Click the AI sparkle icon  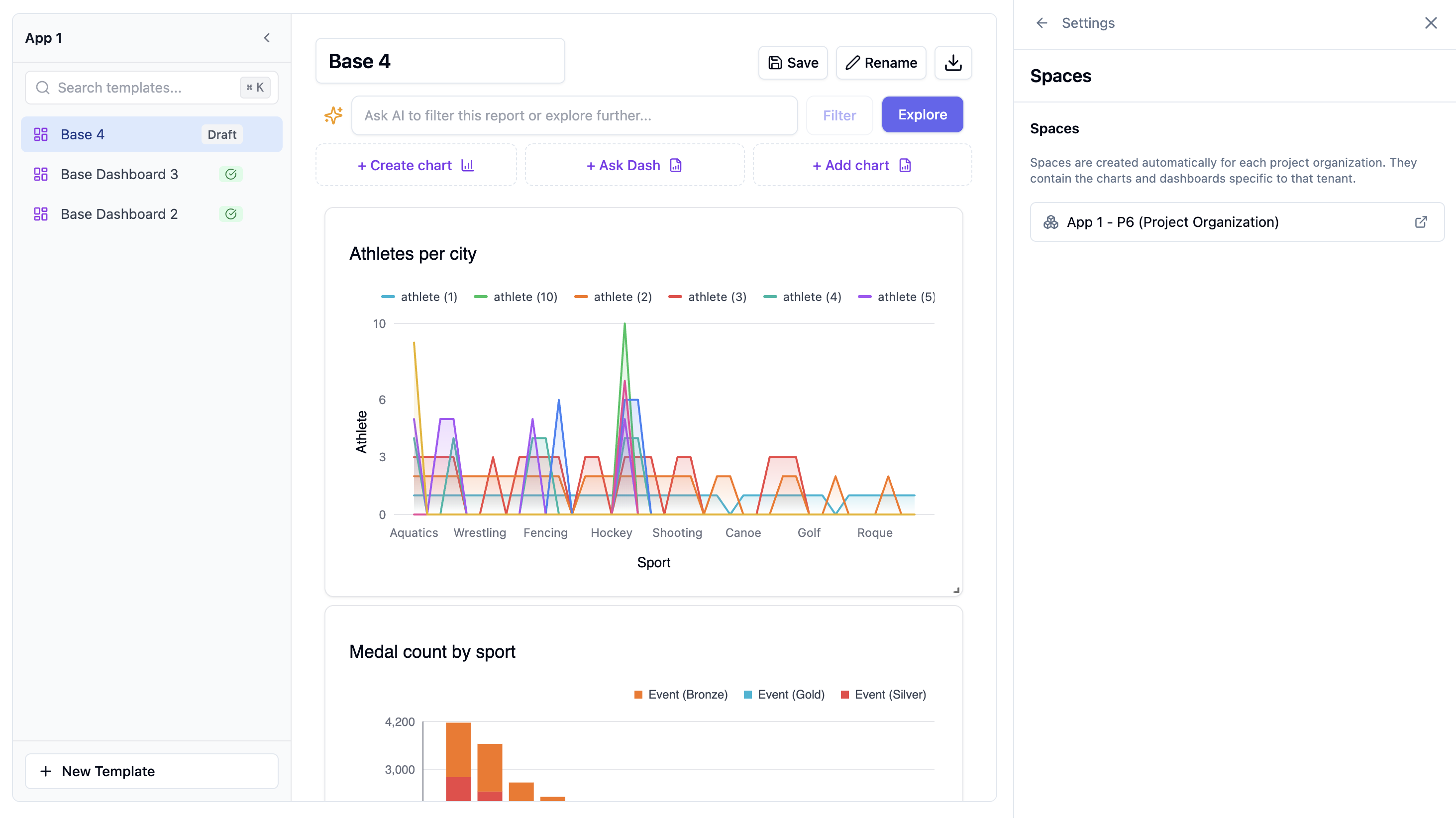coord(333,115)
